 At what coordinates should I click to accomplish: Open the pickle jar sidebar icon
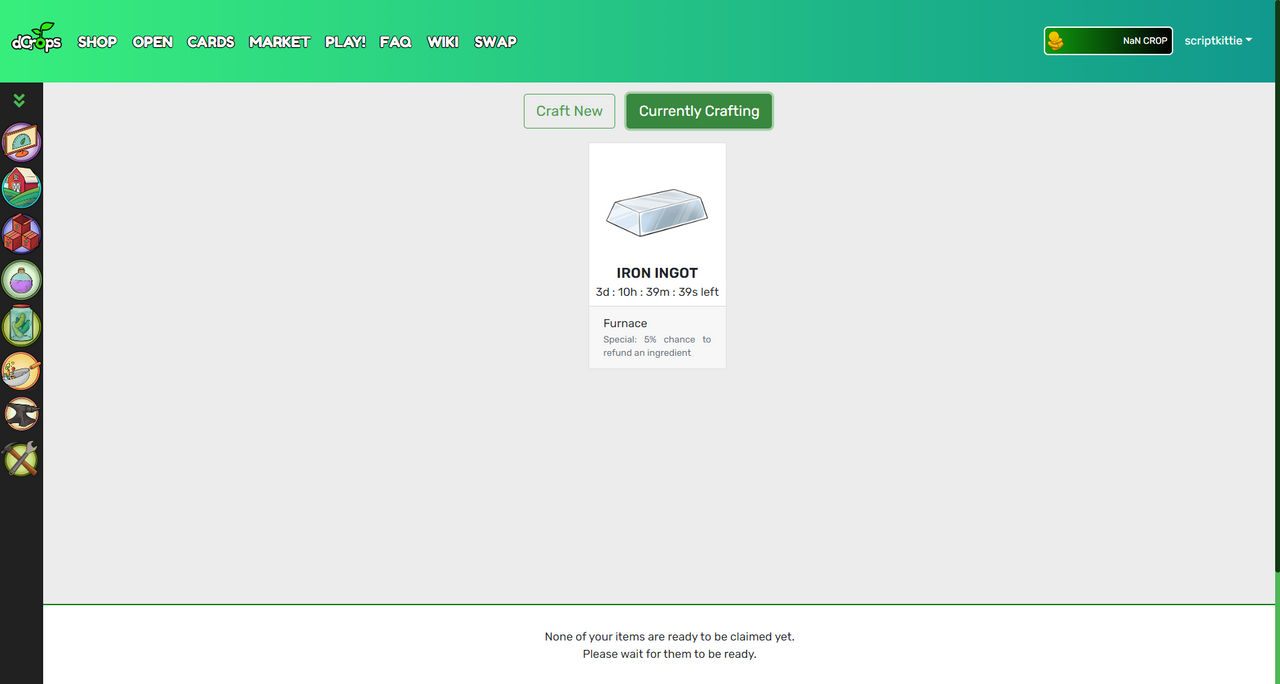[x=21, y=326]
